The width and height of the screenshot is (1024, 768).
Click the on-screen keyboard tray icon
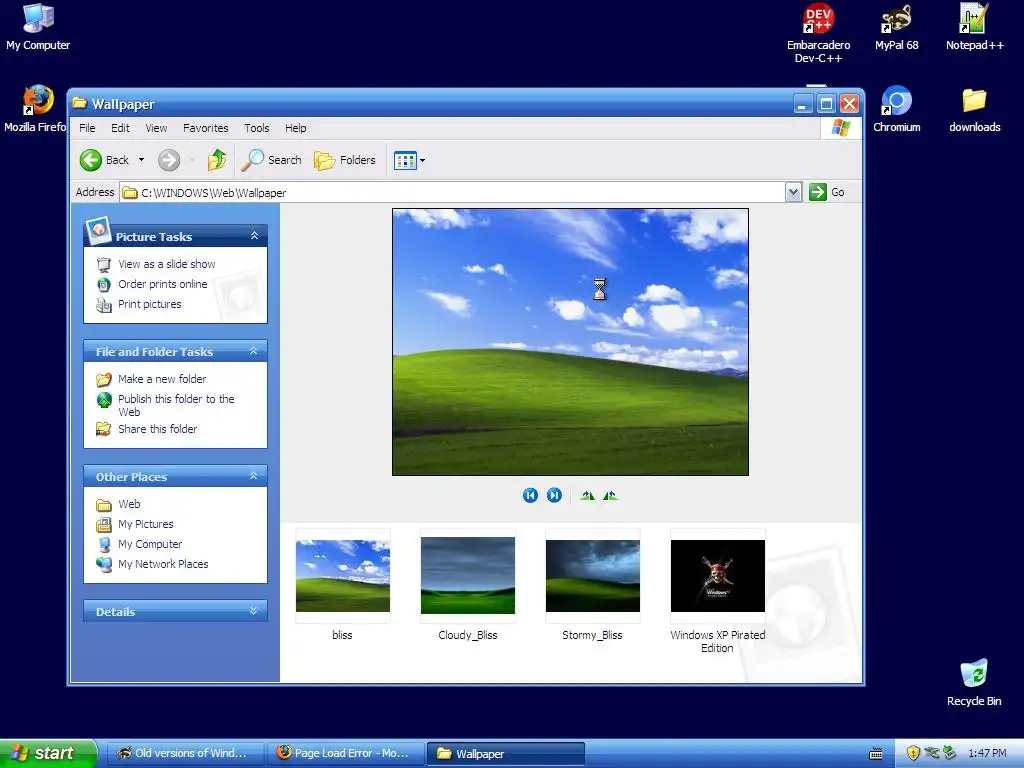tap(876, 754)
